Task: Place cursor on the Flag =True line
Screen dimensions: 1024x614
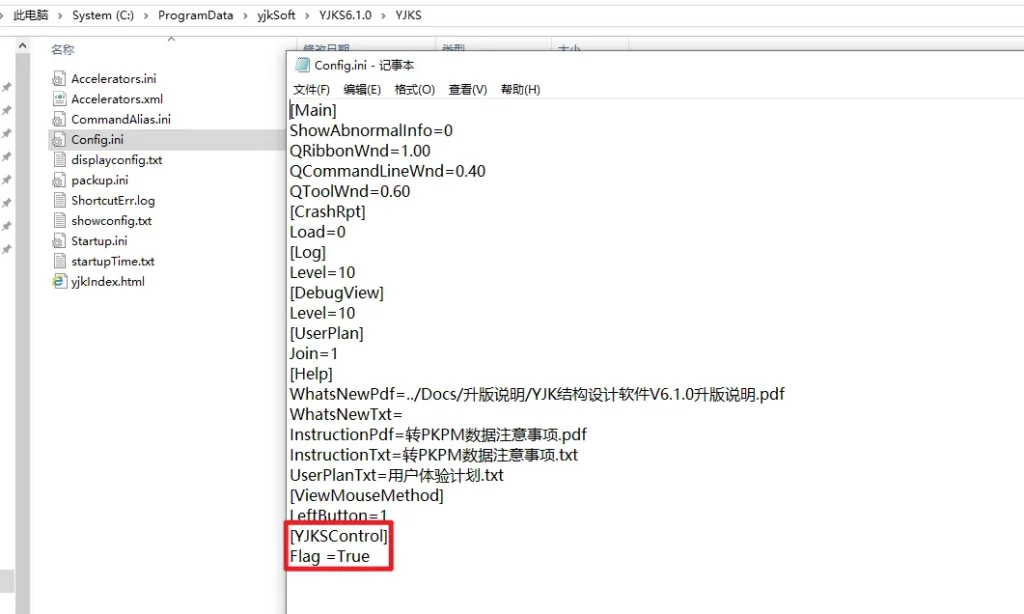Action: pos(330,556)
